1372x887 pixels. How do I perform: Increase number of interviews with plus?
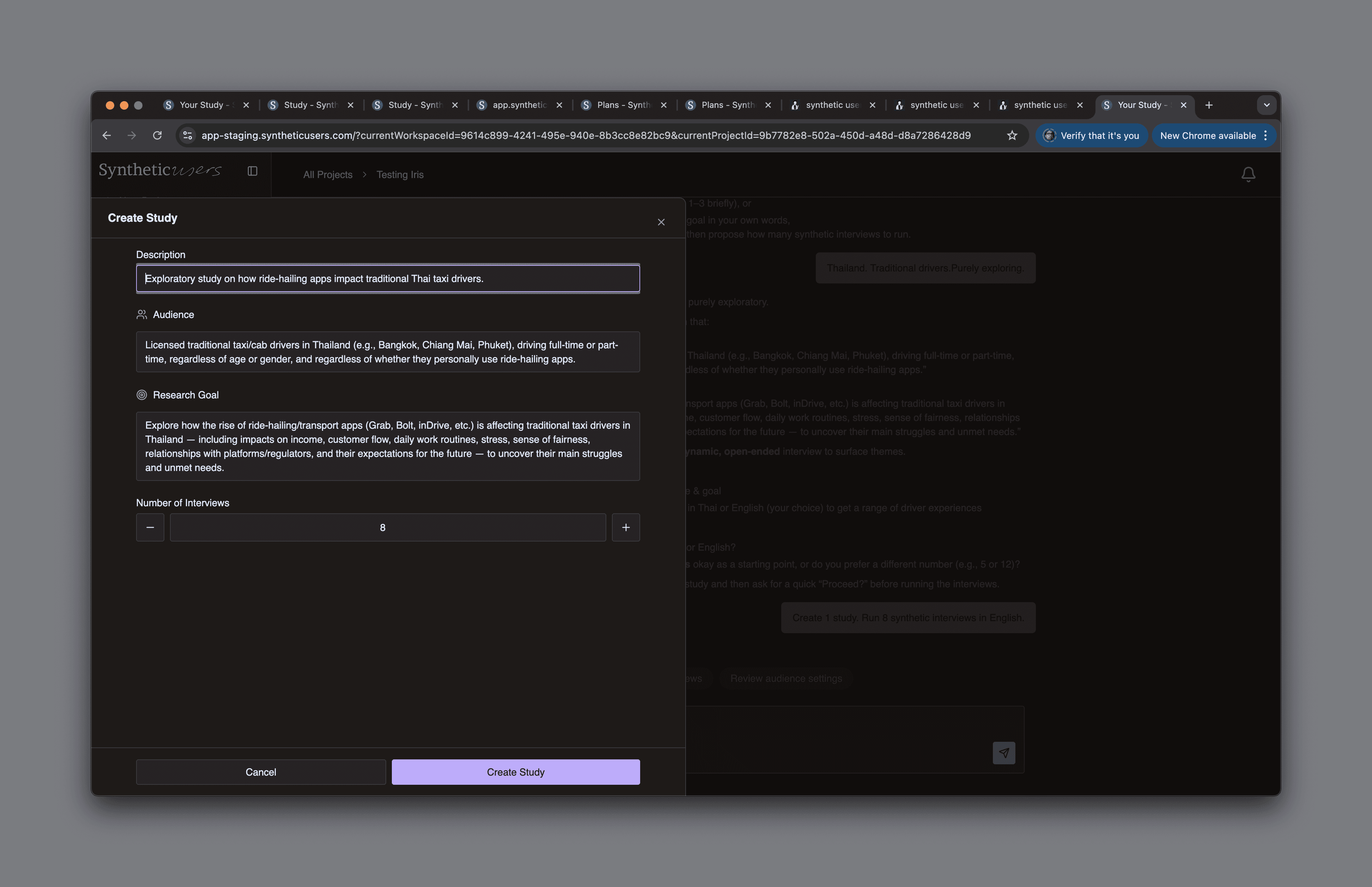click(626, 528)
